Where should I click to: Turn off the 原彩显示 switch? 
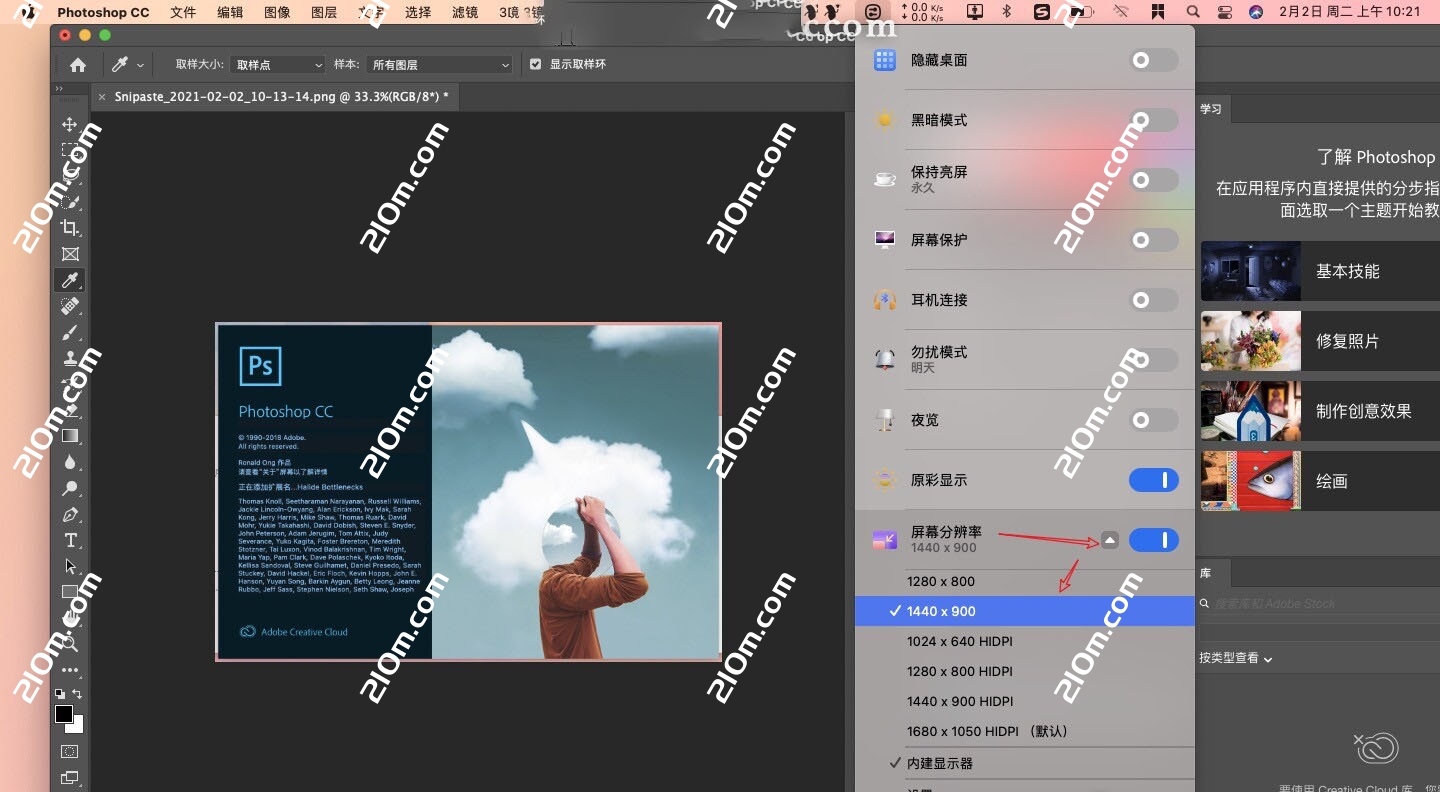pos(1153,480)
